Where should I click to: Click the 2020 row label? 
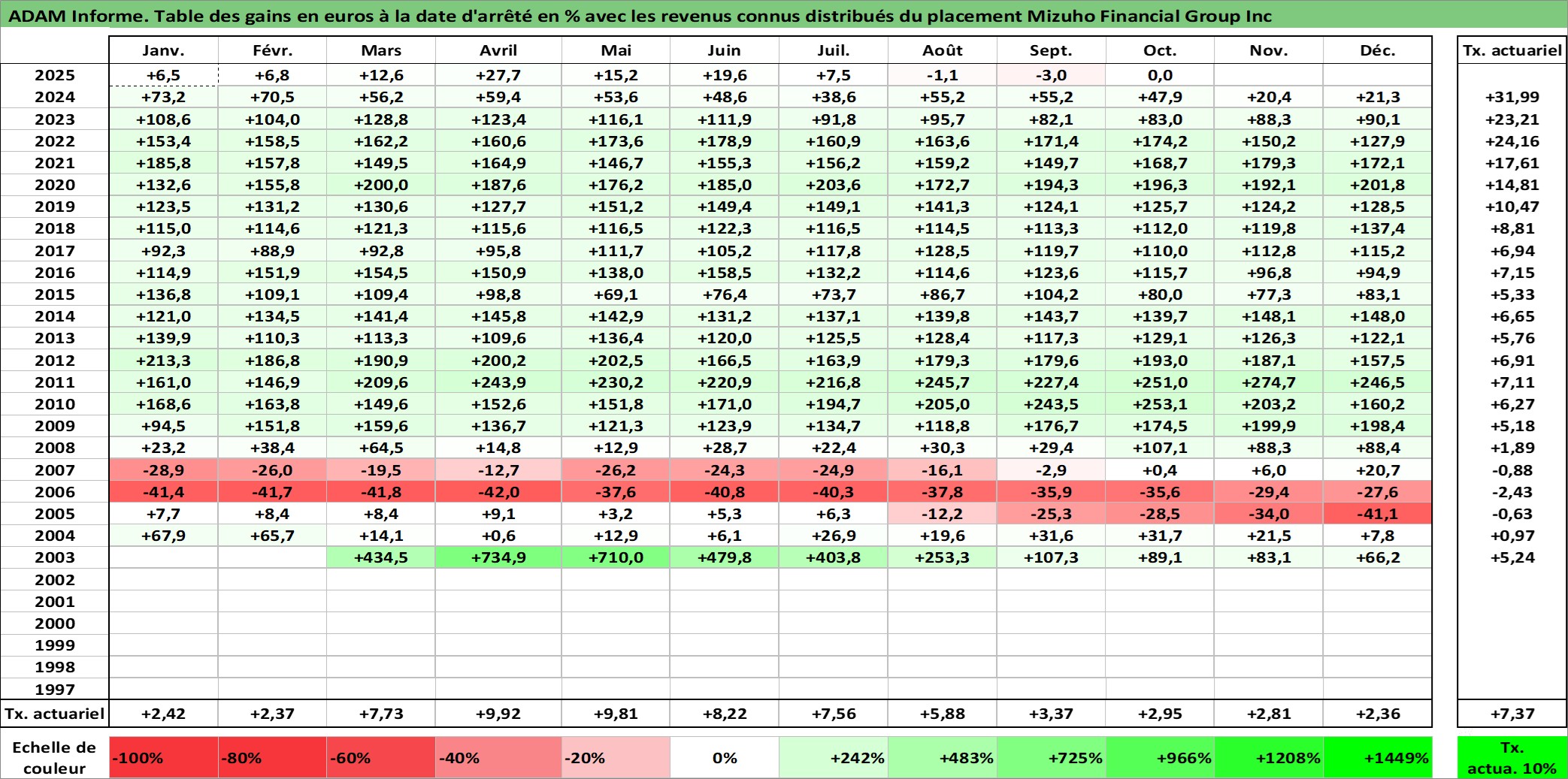click(x=55, y=185)
